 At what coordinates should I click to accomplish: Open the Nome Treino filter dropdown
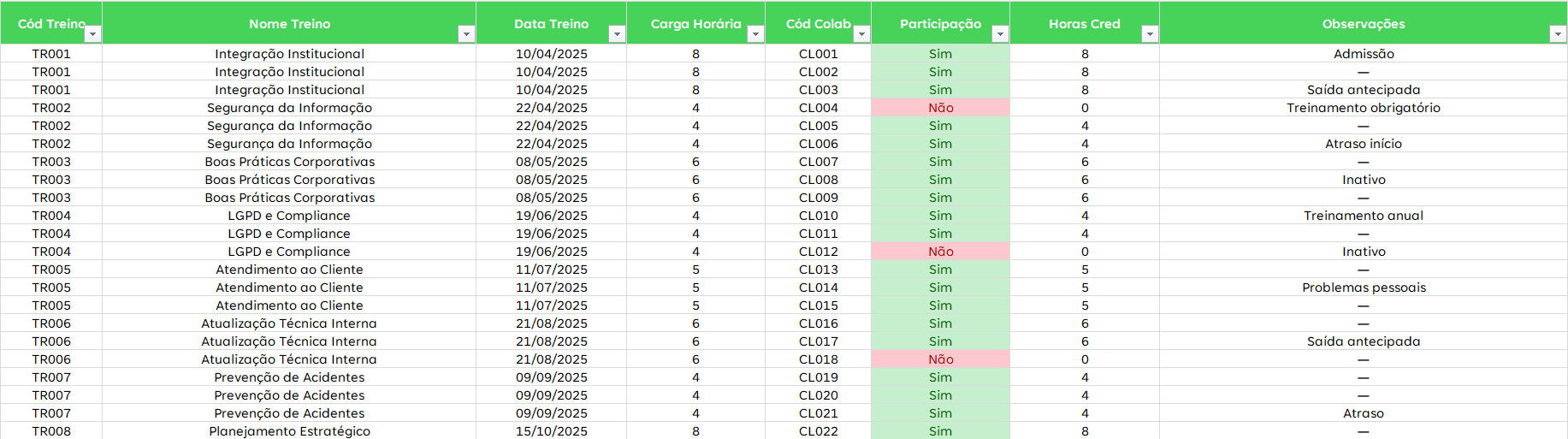(x=466, y=34)
